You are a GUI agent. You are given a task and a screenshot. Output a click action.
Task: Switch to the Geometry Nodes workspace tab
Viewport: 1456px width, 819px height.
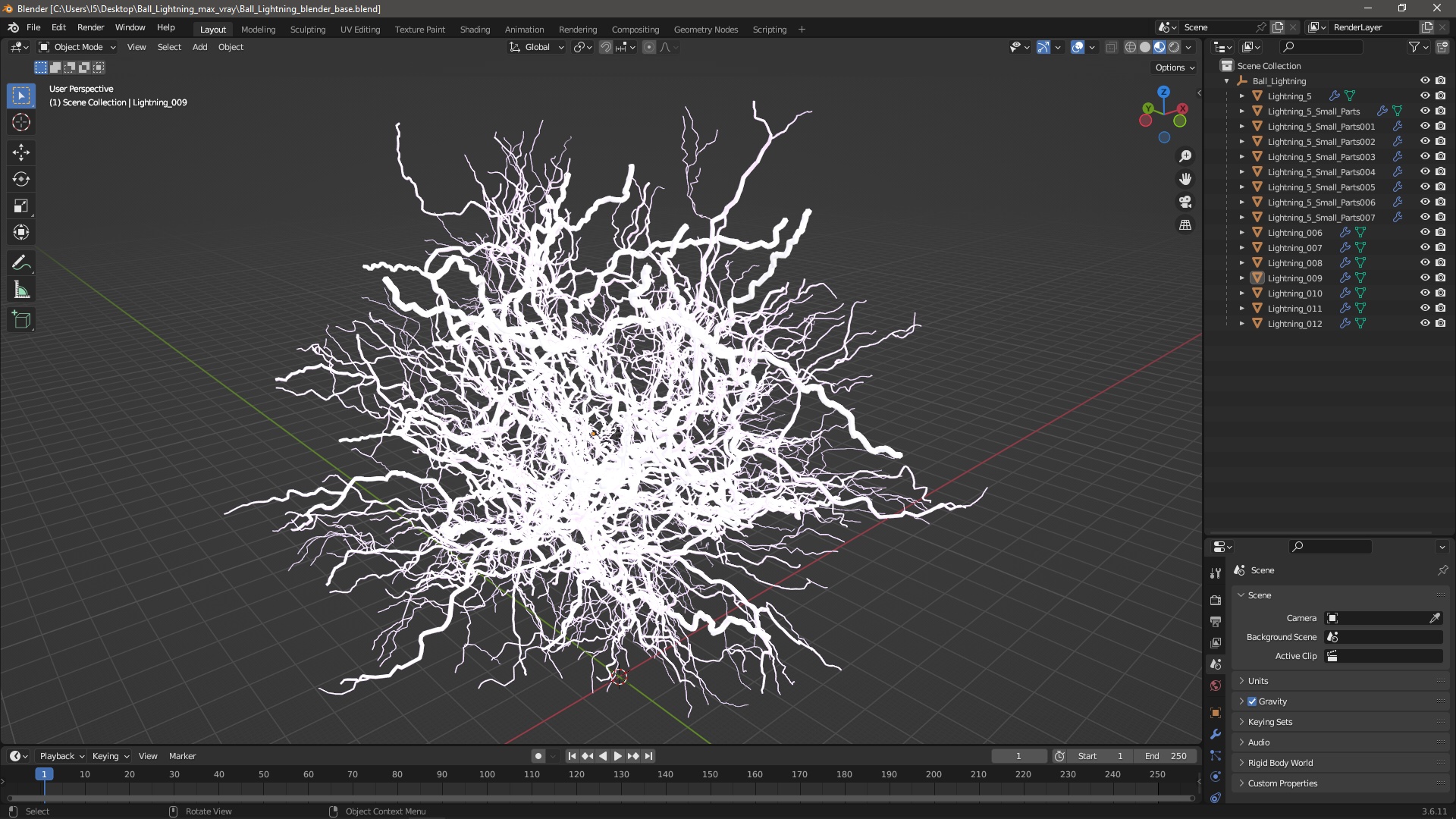705,30
